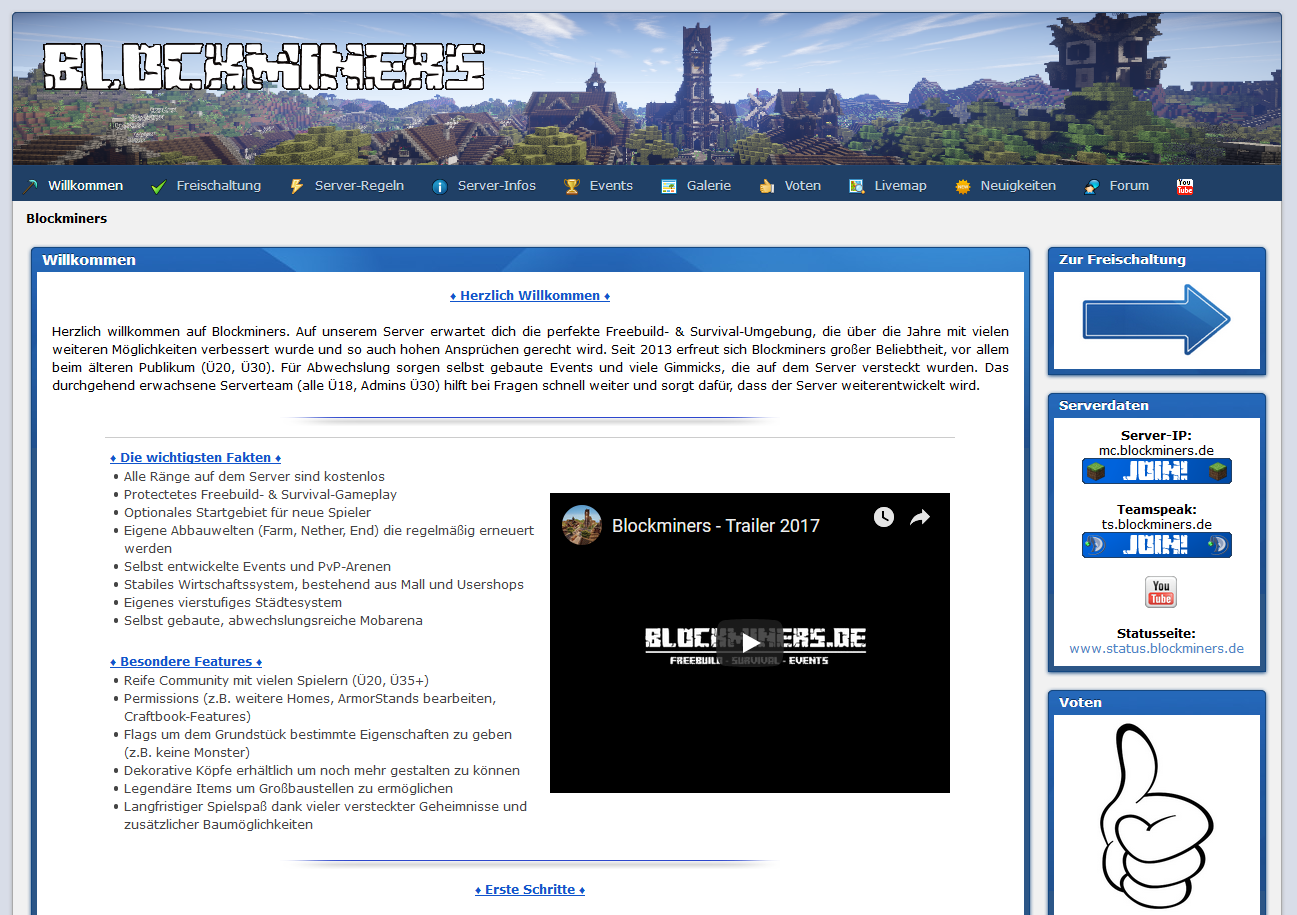Click 'Selbst gebaute, abwechslungsreiche Mobarena' item
This screenshot has width=1297, height=915.
[273, 620]
